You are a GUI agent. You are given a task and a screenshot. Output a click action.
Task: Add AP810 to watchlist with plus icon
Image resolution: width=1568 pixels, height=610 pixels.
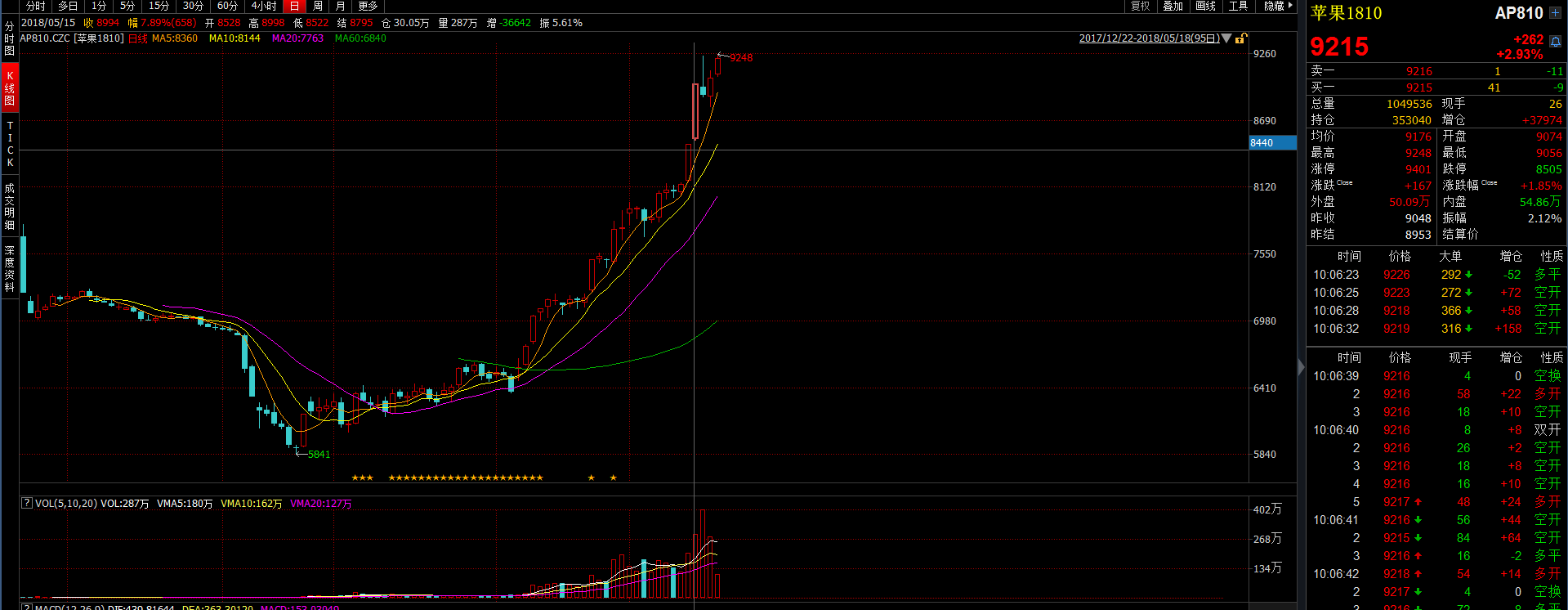(1555, 13)
